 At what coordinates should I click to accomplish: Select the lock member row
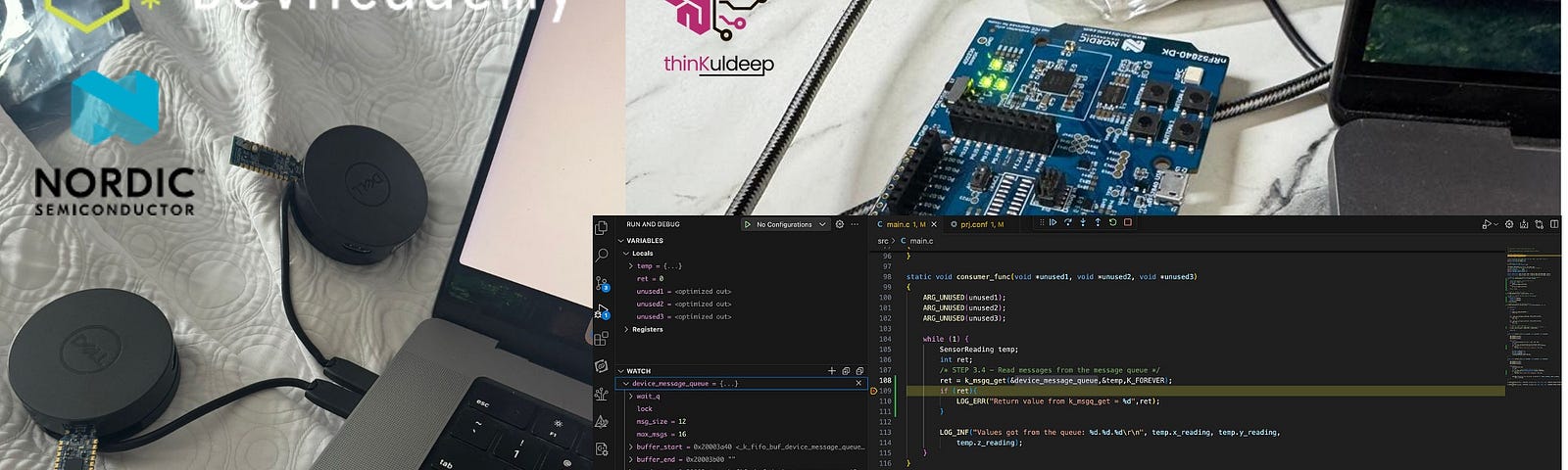click(x=741, y=409)
